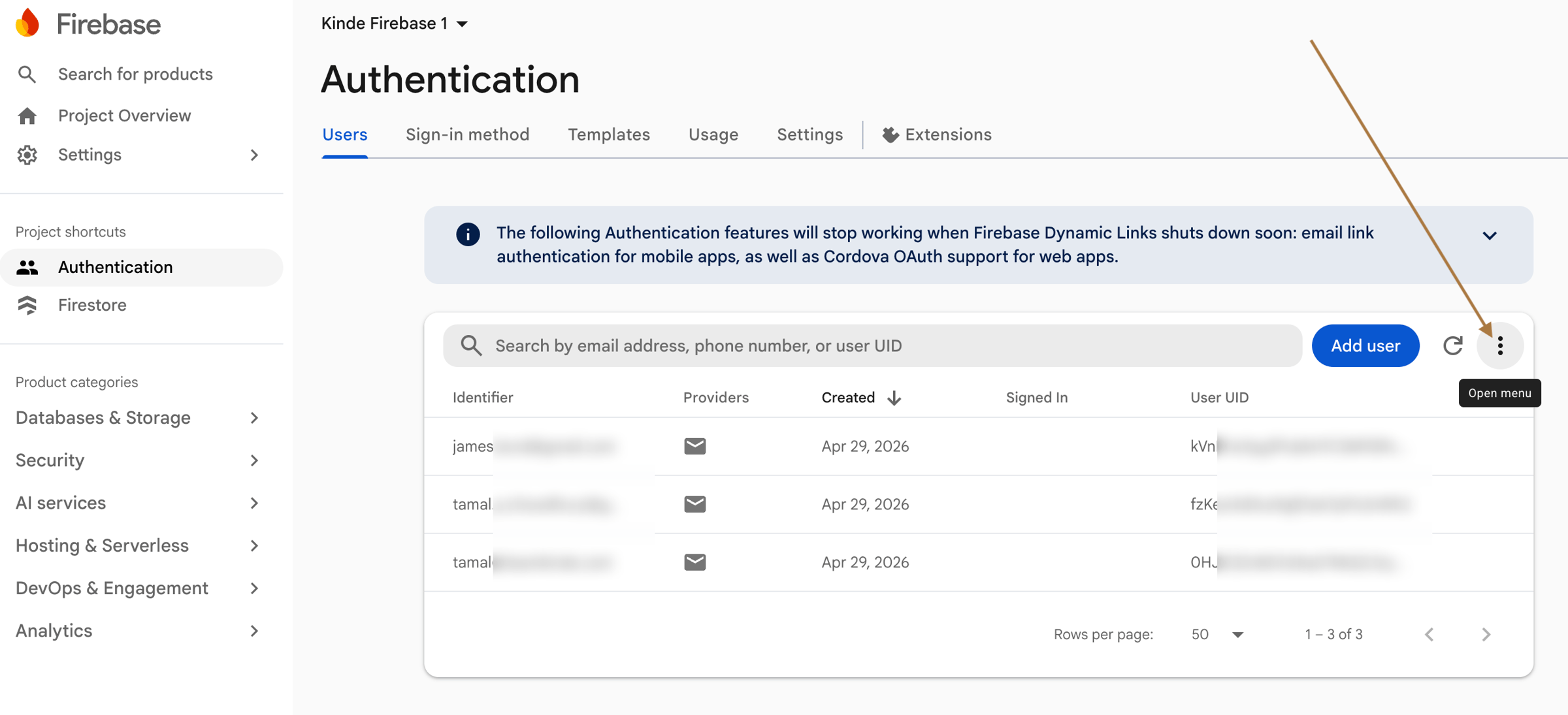
Task: Click the Signed In column header
Action: [1037, 398]
